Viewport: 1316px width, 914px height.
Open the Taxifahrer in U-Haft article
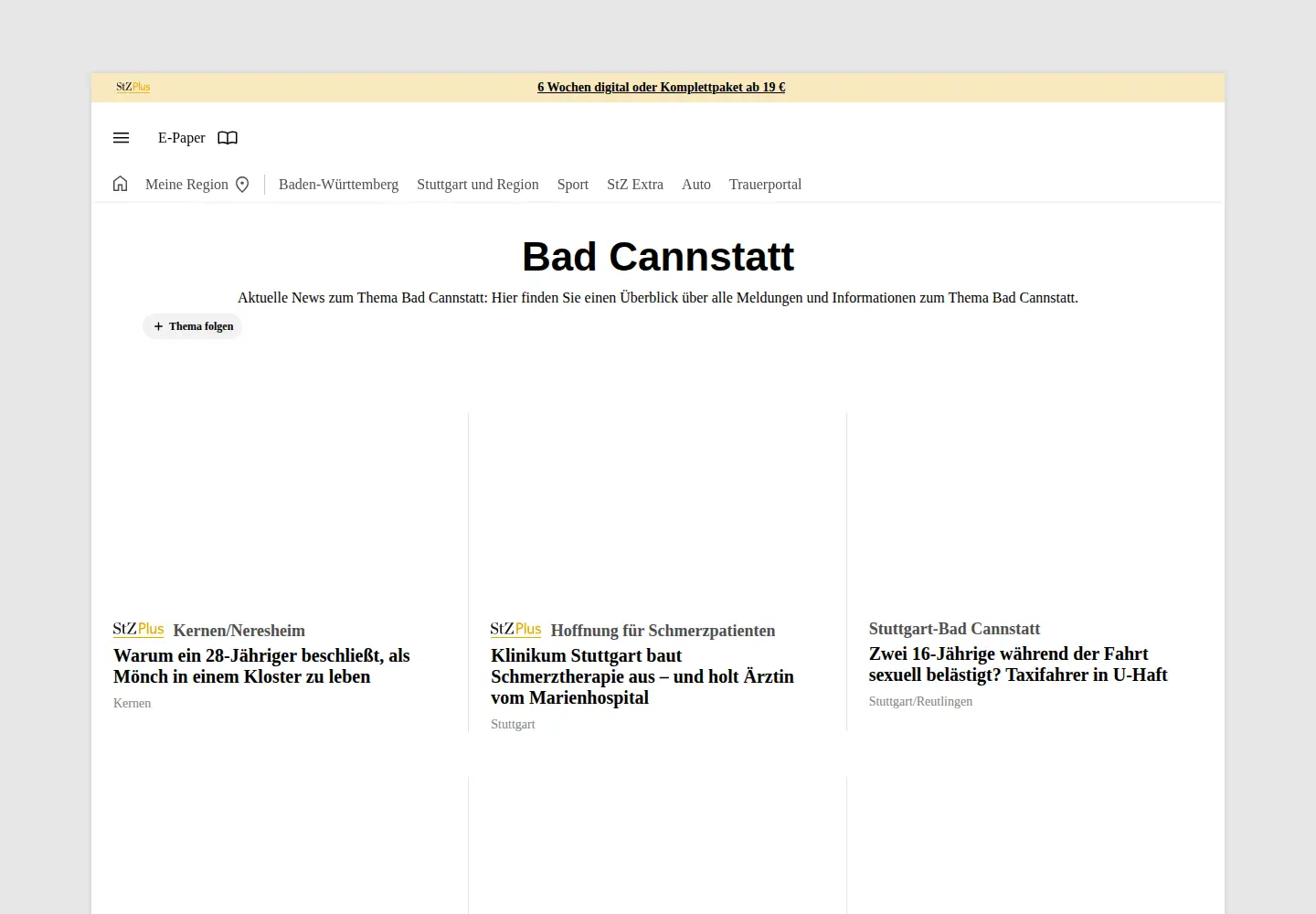1018,664
